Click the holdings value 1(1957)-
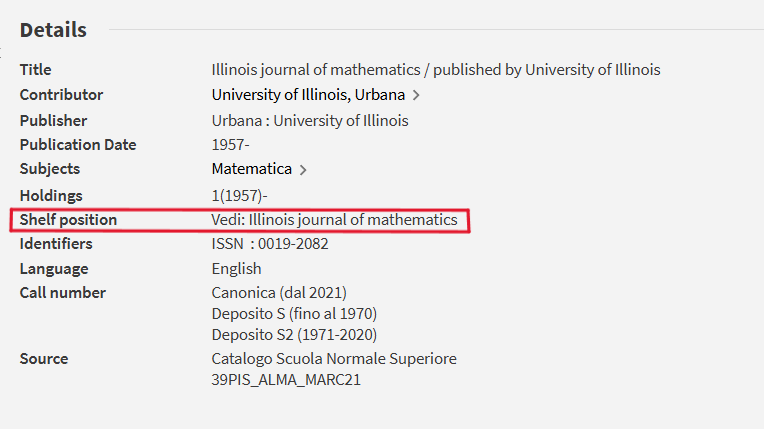764x429 pixels. click(x=239, y=195)
